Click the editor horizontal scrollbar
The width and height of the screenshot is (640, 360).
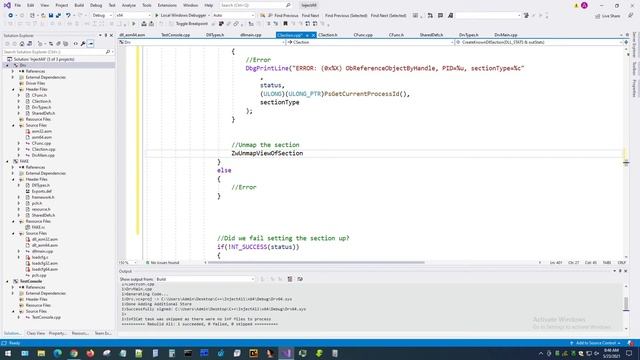point(316,262)
